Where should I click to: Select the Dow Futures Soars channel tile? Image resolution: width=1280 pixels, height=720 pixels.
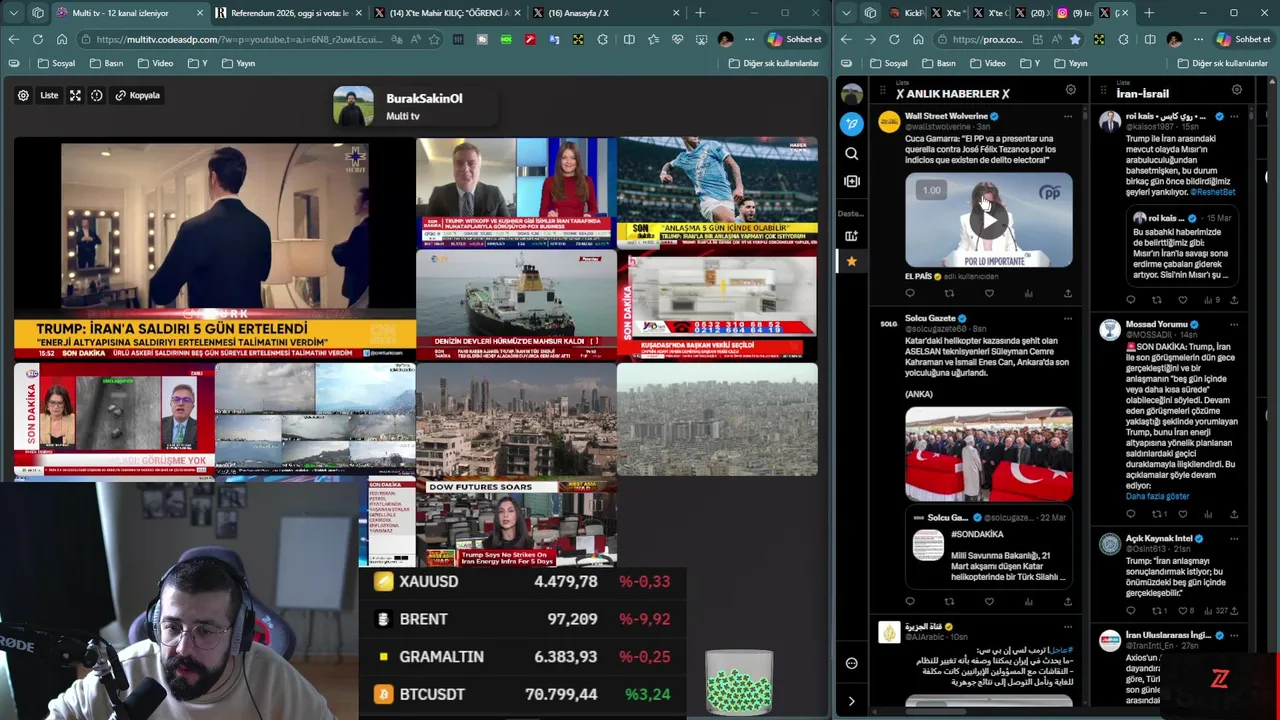tap(516, 523)
